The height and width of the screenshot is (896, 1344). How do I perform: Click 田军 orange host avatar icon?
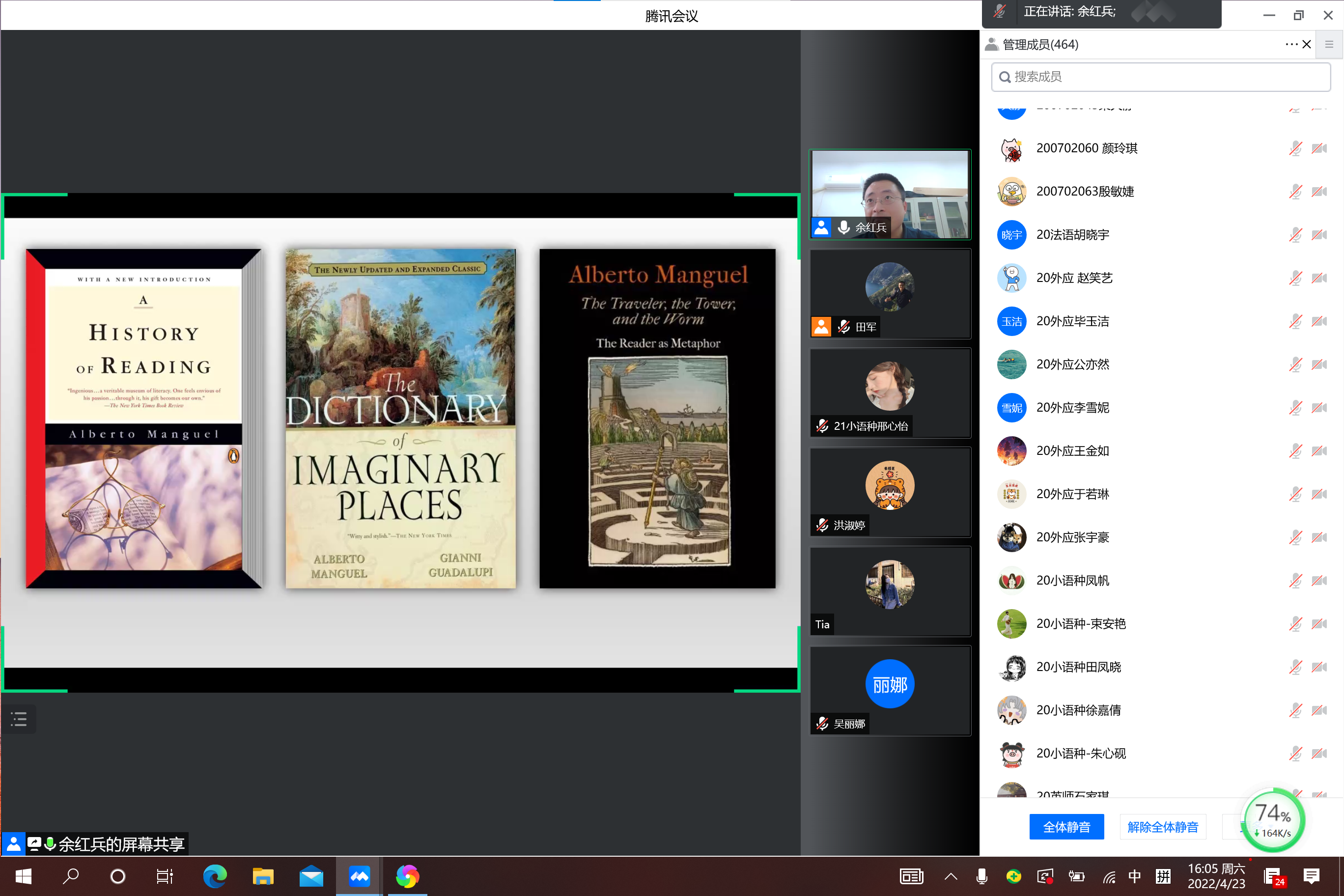821,327
